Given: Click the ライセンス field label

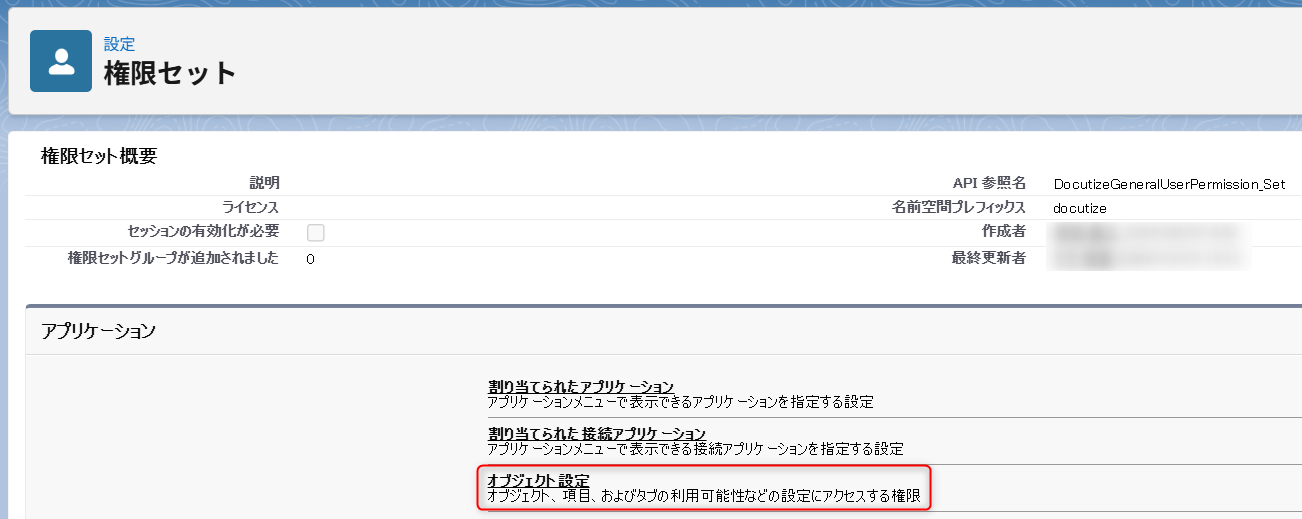Looking at the screenshot, I should coord(250,207).
